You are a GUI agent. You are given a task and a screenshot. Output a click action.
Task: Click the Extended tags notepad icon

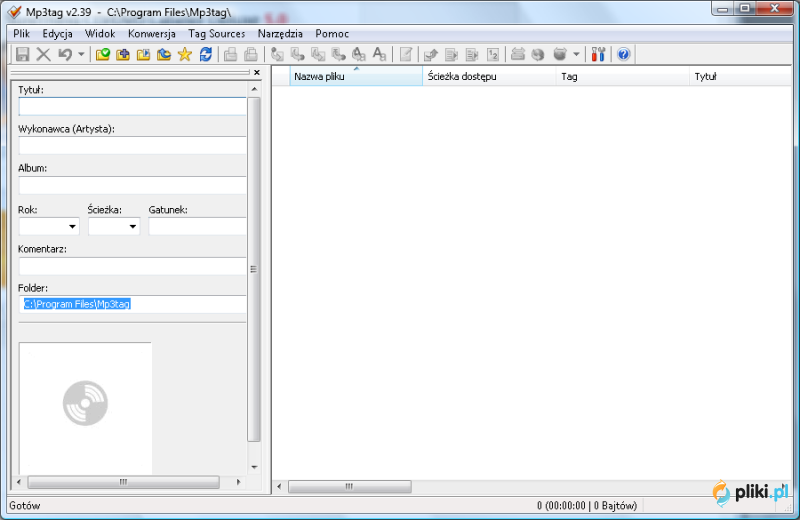coord(406,54)
